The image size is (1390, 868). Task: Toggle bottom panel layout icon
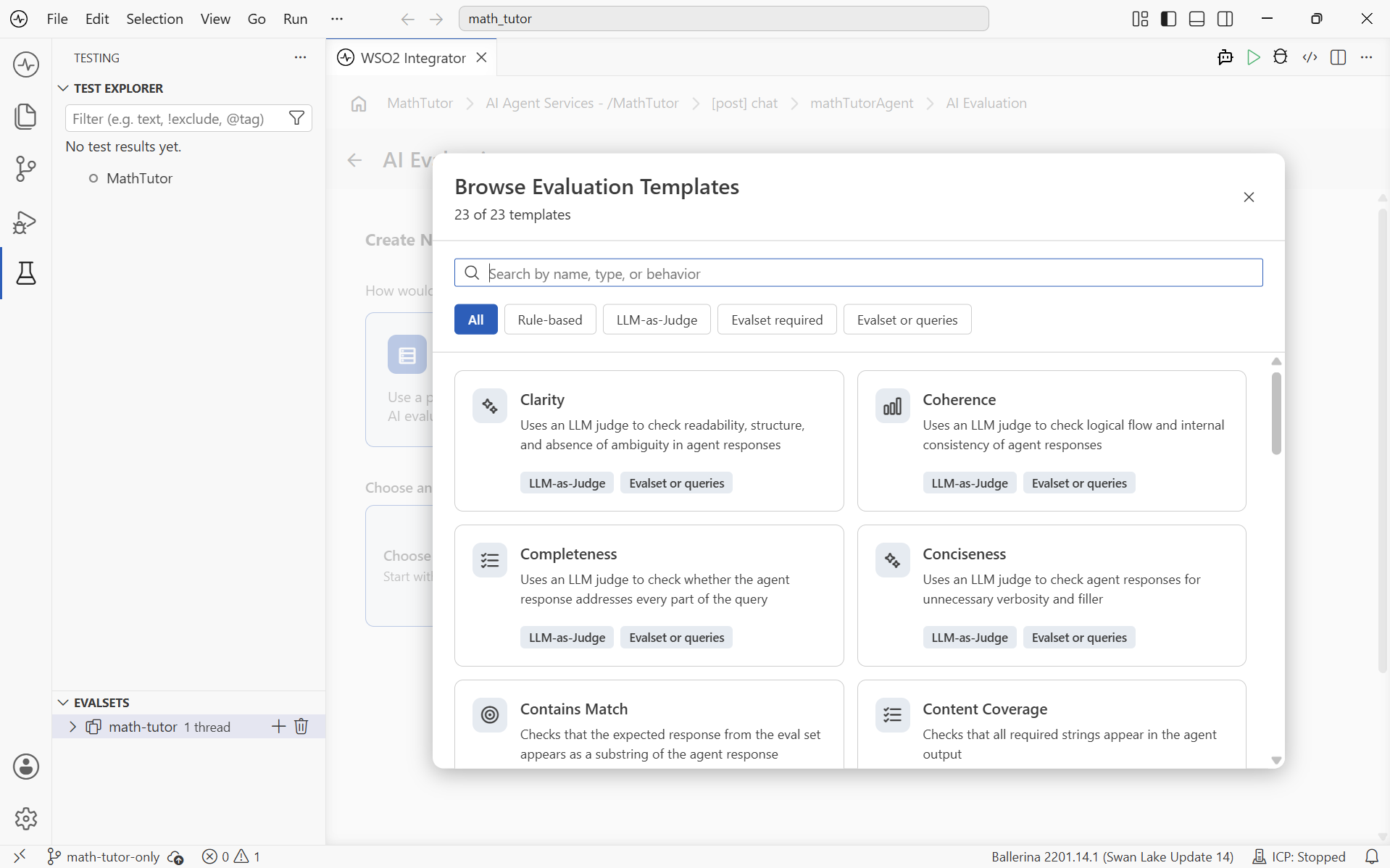[1197, 19]
